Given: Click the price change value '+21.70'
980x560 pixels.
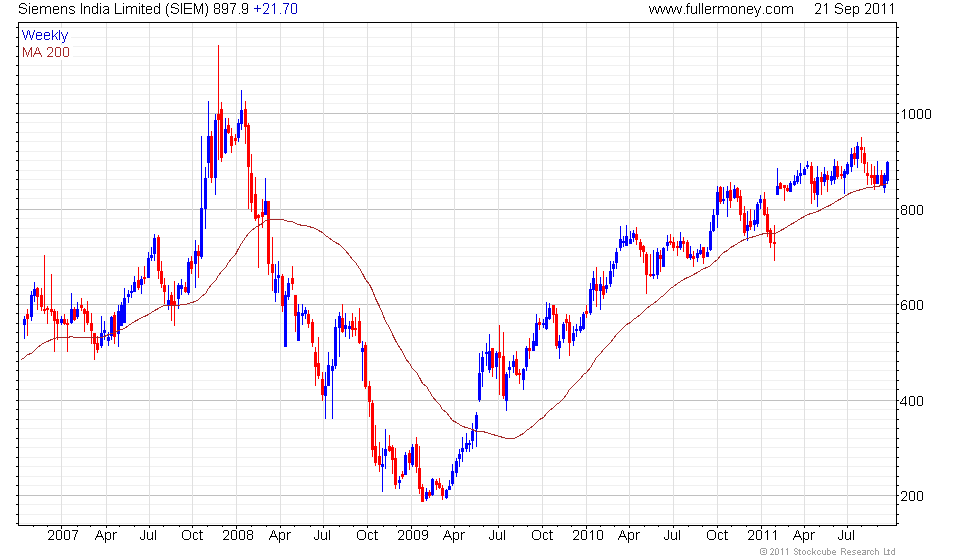Looking at the screenshot, I should point(276,9).
